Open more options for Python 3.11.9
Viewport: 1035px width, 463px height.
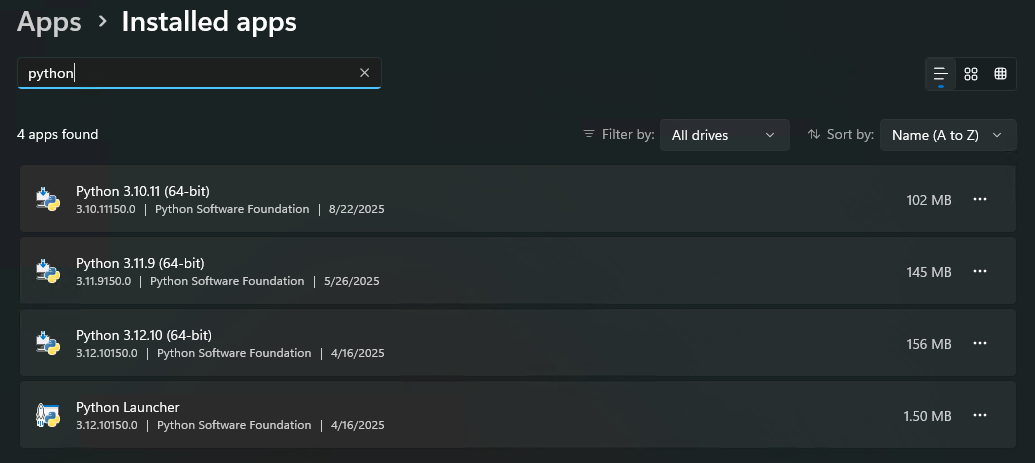click(x=980, y=271)
